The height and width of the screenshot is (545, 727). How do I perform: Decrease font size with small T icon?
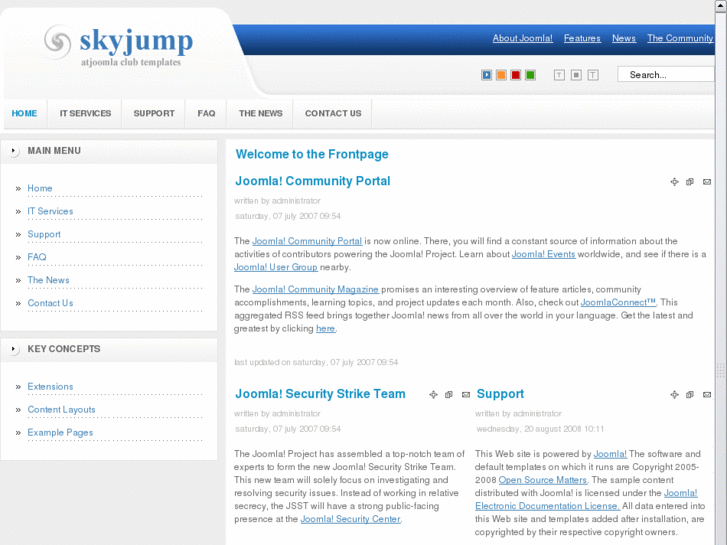[559, 75]
